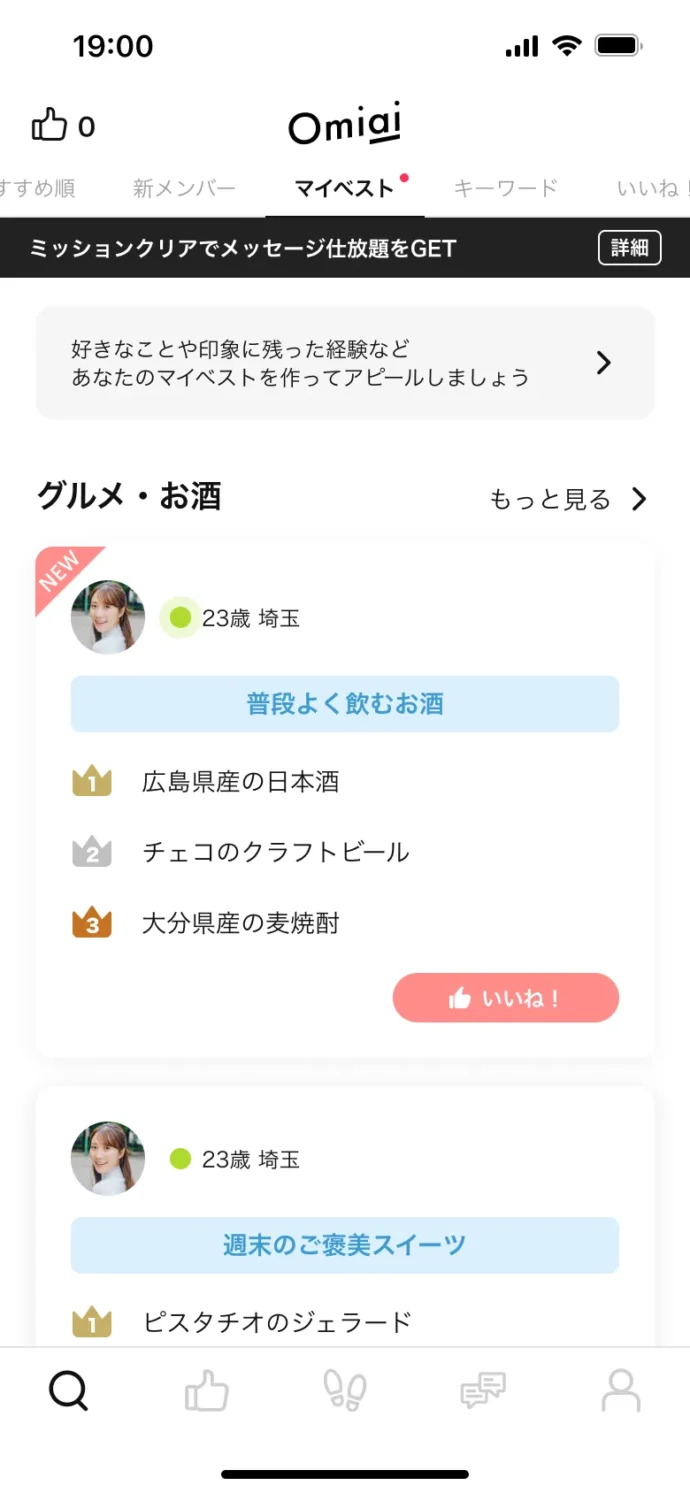Image resolution: width=690 pixels, height=1493 pixels.
Task: Tap the Omiai logo
Action: click(x=344, y=125)
